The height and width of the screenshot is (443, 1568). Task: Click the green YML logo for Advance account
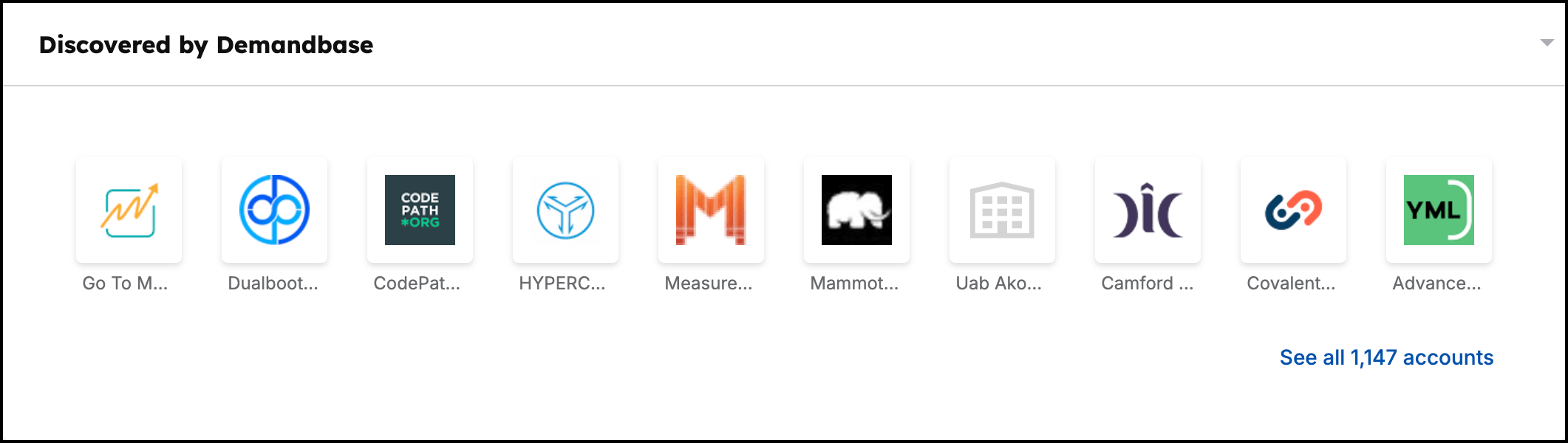[x=1437, y=210]
